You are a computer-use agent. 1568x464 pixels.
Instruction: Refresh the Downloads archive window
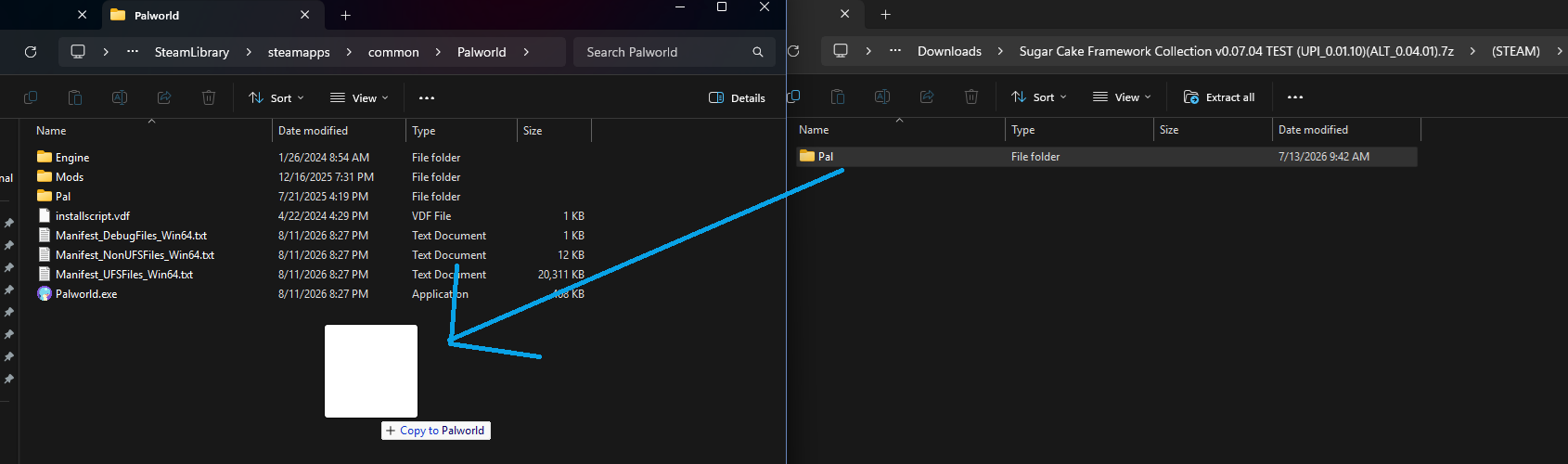pos(793,51)
